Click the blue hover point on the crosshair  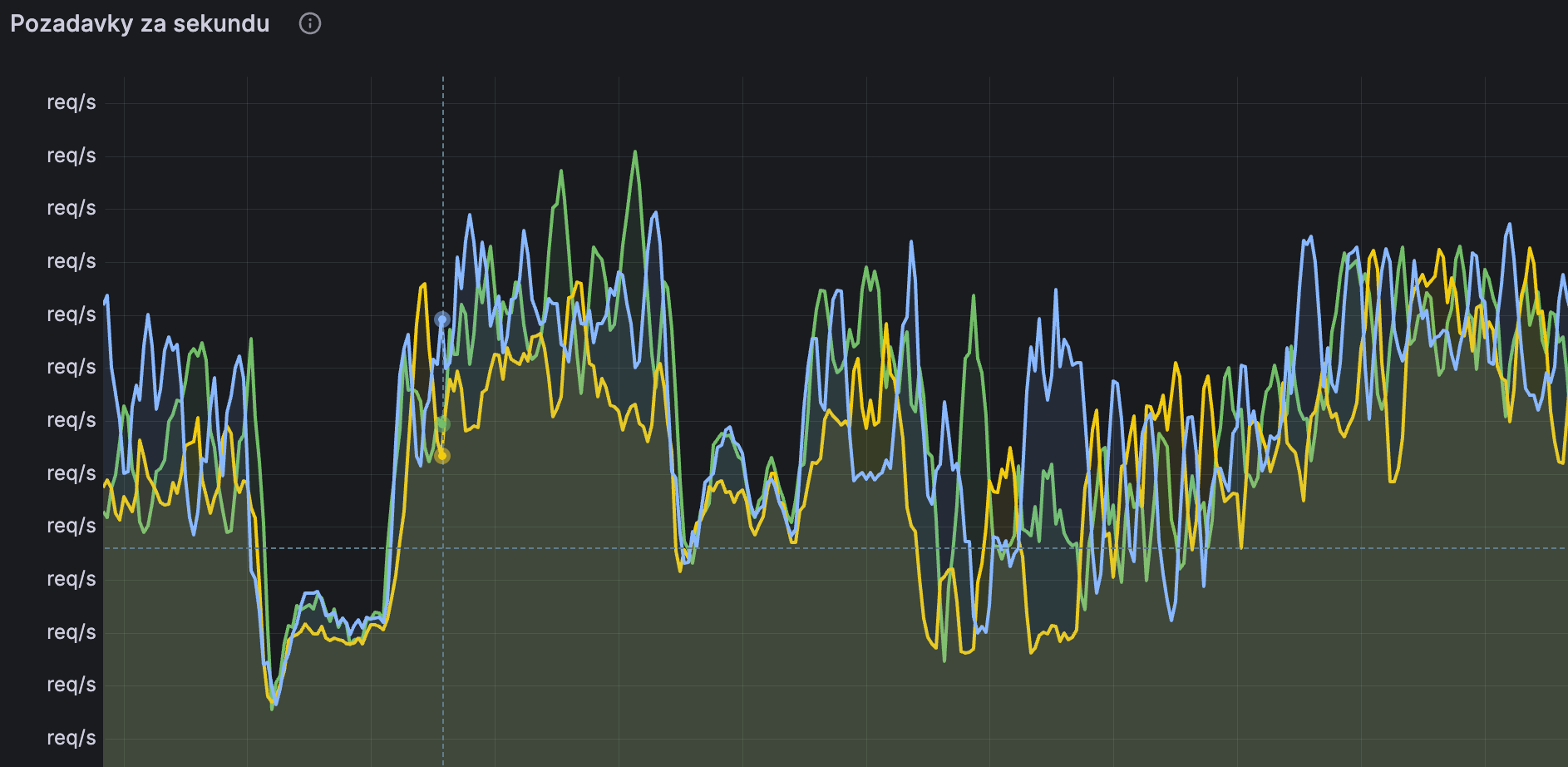[442, 319]
